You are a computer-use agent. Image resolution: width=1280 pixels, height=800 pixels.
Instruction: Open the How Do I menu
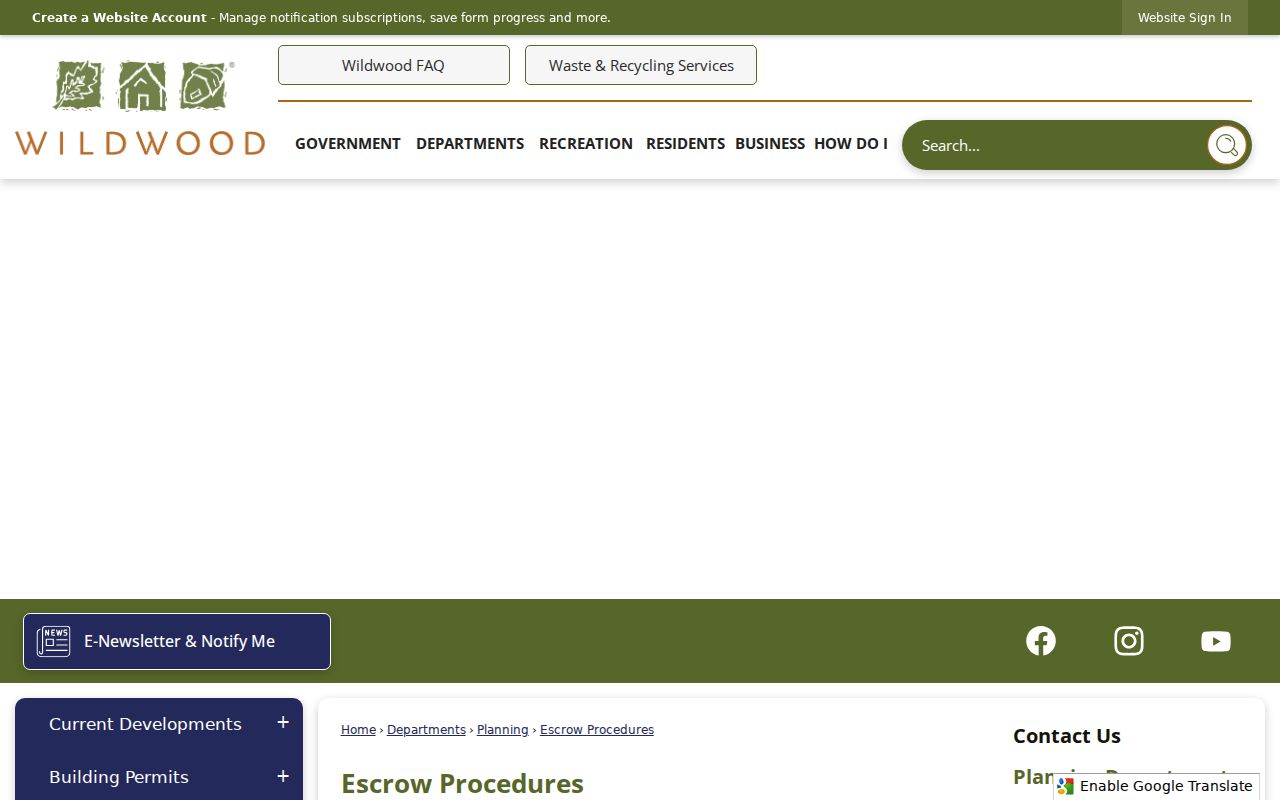[851, 143]
